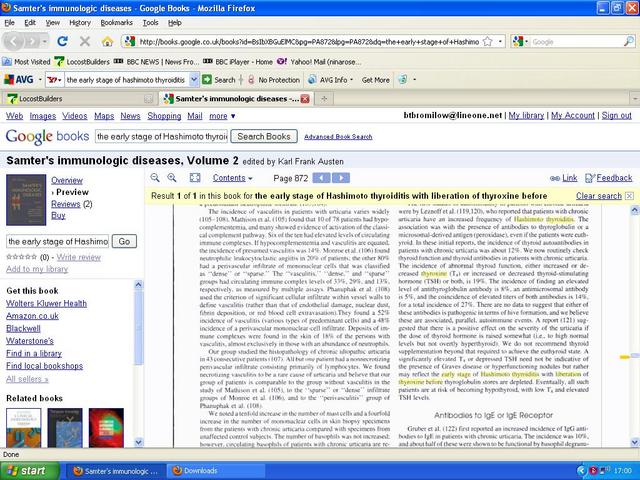This screenshot has height=480, width=640.
Task: Open the address bar dropdown arrow
Action: (x=500, y=41)
